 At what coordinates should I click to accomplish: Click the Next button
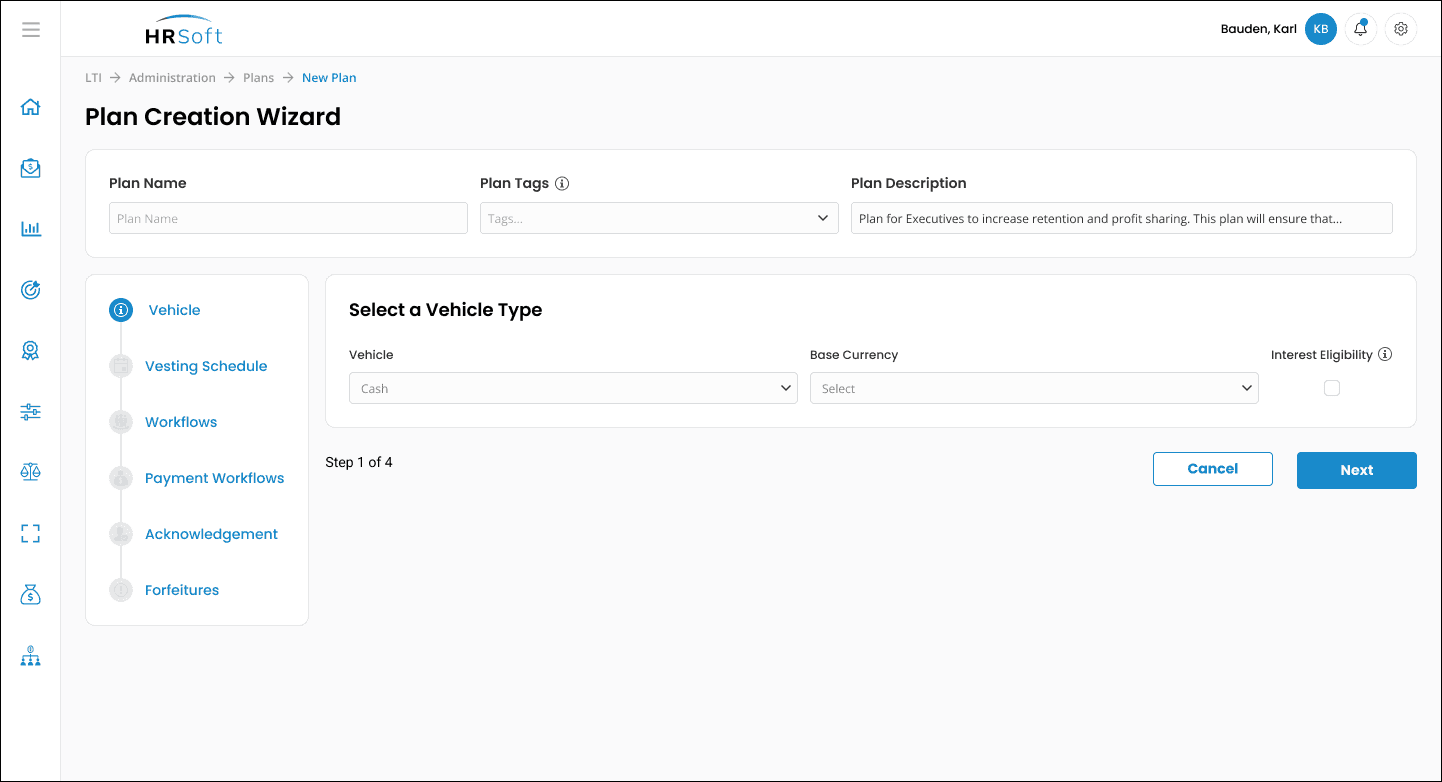point(1357,470)
